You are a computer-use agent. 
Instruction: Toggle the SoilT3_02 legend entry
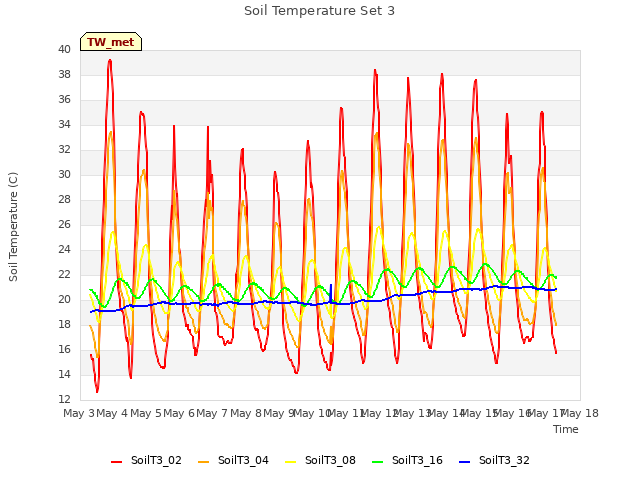coord(146,461)
